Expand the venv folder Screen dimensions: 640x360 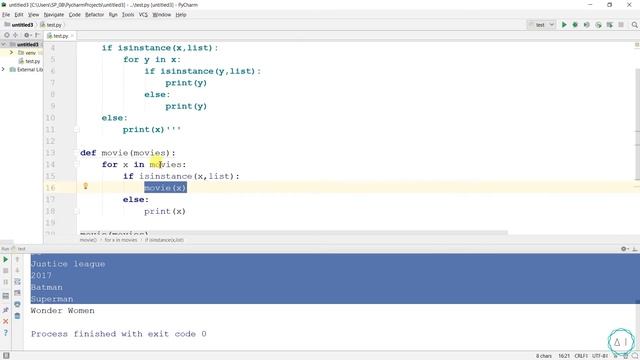click(x=11, y=53)
